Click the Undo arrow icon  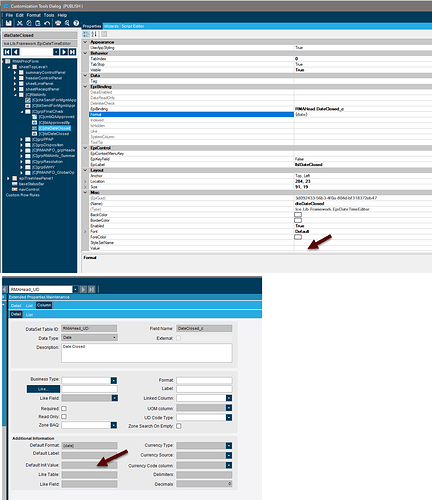click(x=47, y=23)
